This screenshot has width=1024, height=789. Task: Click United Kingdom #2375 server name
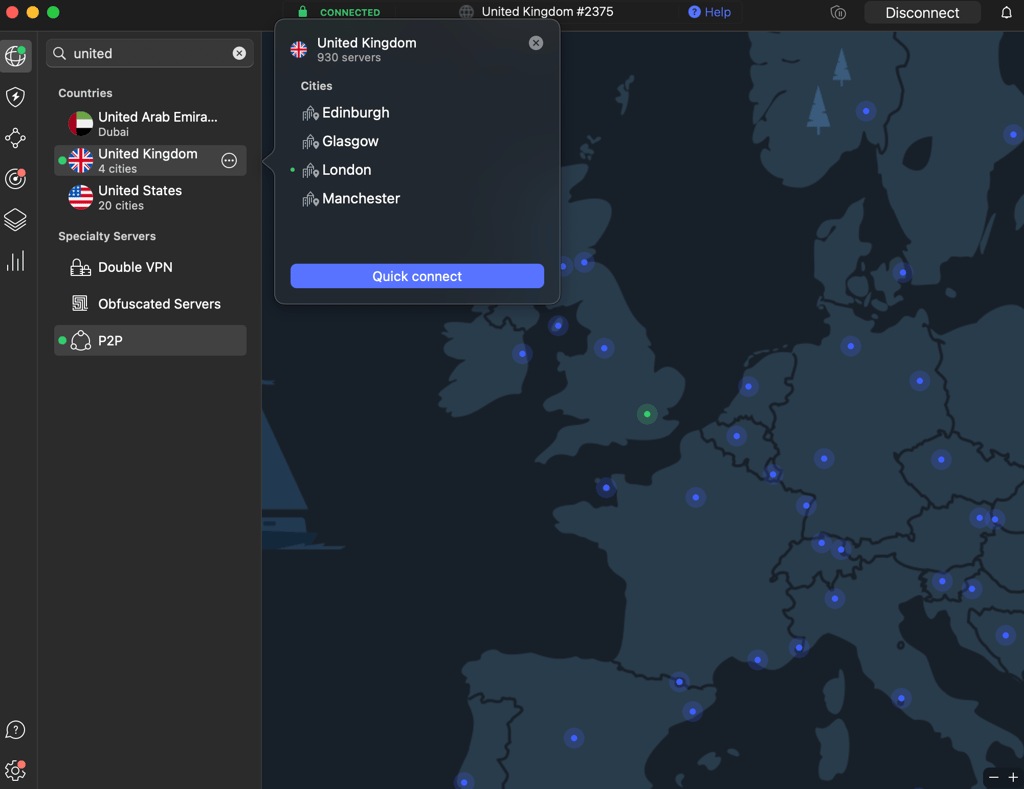(x=547, y=12)
